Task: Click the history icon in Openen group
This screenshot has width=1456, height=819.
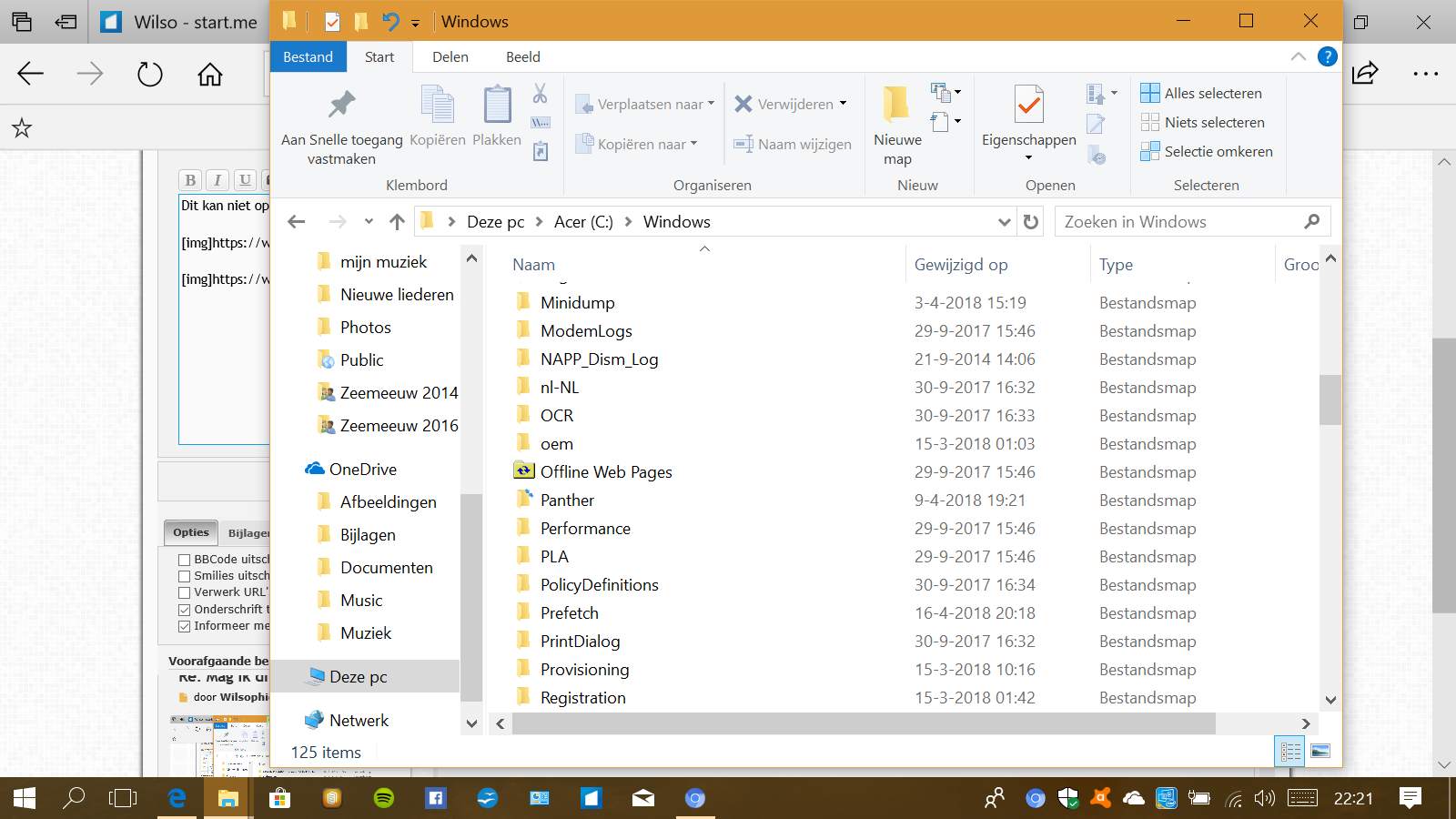Action: [x=1097, y=156]
